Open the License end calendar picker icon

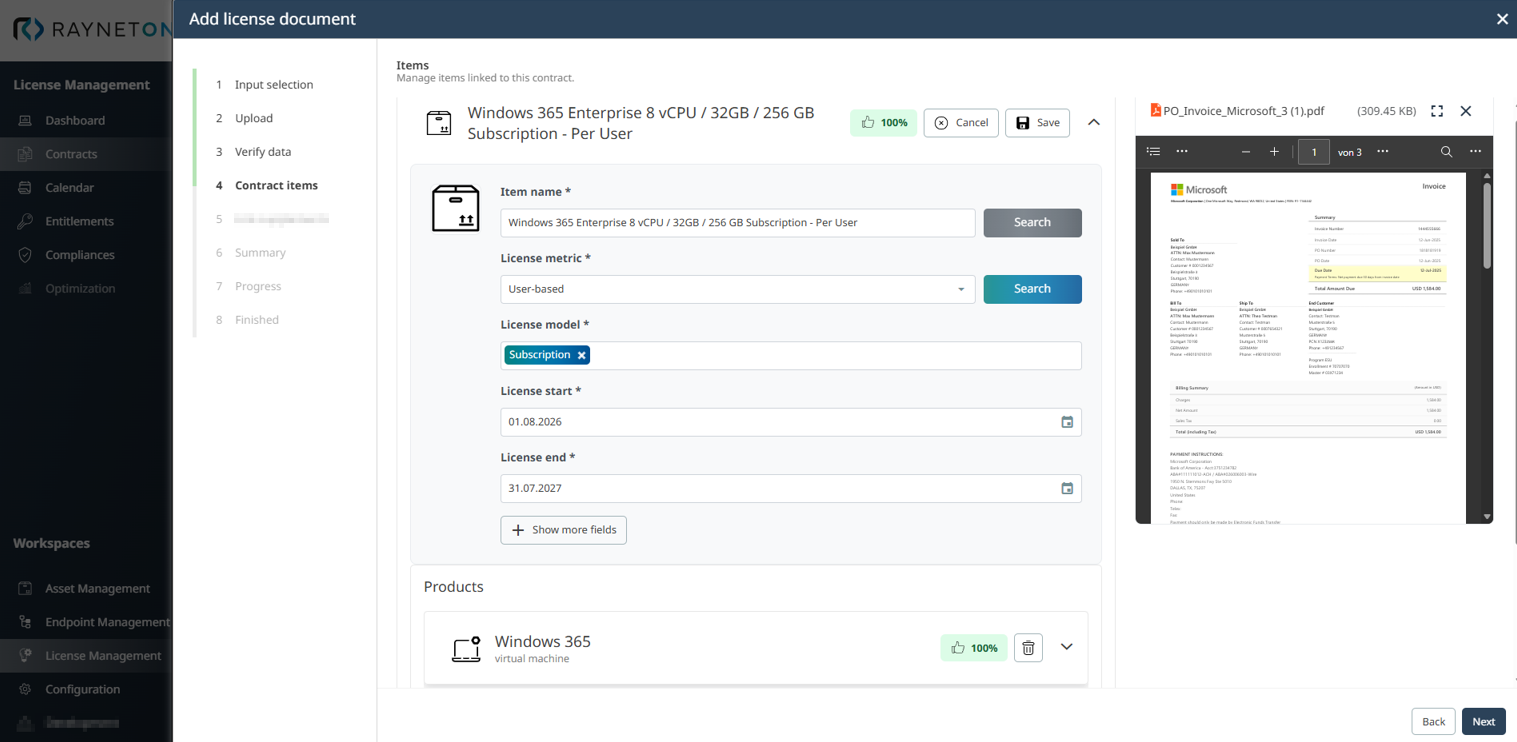coord(1067,488)
